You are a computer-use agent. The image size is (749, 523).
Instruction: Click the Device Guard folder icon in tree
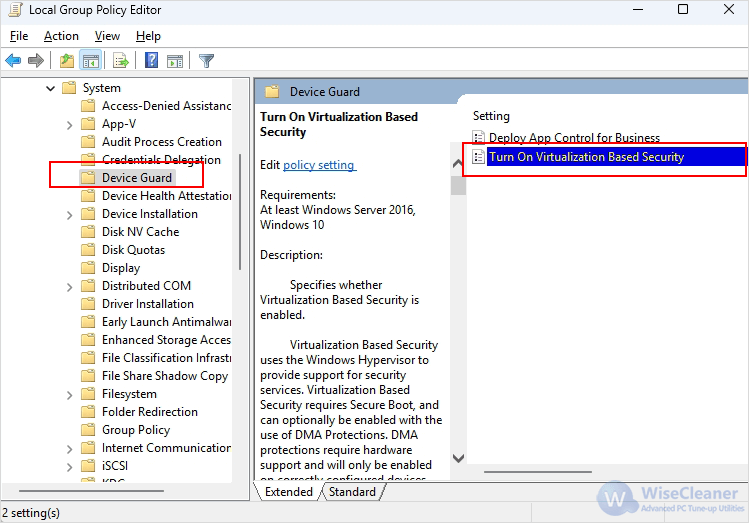[88, 178]
